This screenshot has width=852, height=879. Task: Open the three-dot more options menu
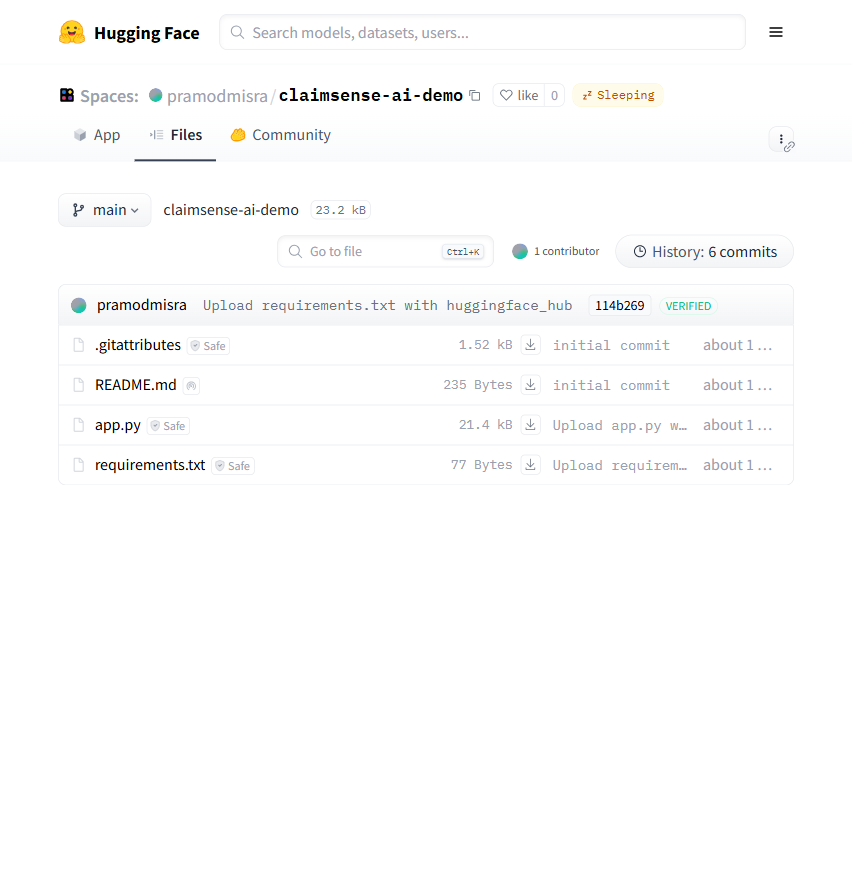781,139
